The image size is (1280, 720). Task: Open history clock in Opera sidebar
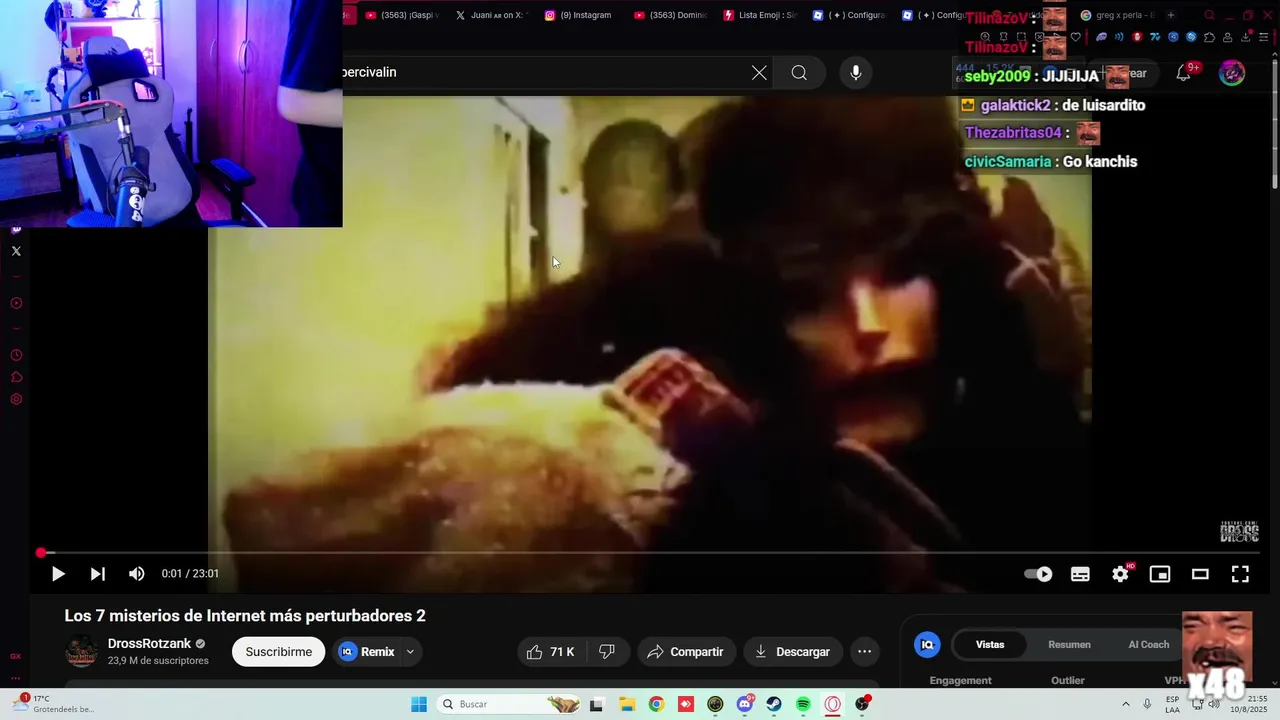coord(16,355)
